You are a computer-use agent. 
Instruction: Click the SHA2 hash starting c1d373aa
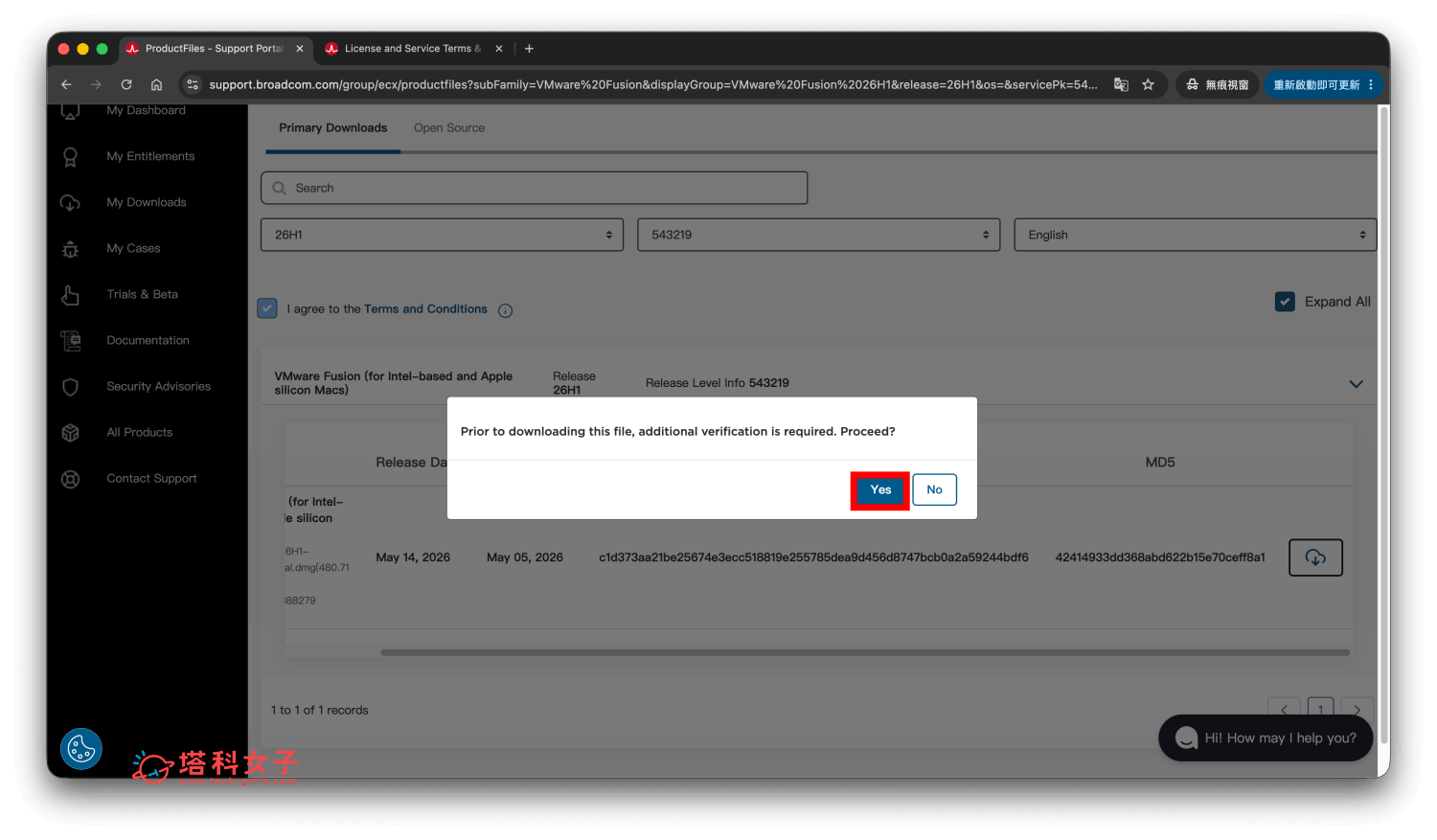click(813, 557)
